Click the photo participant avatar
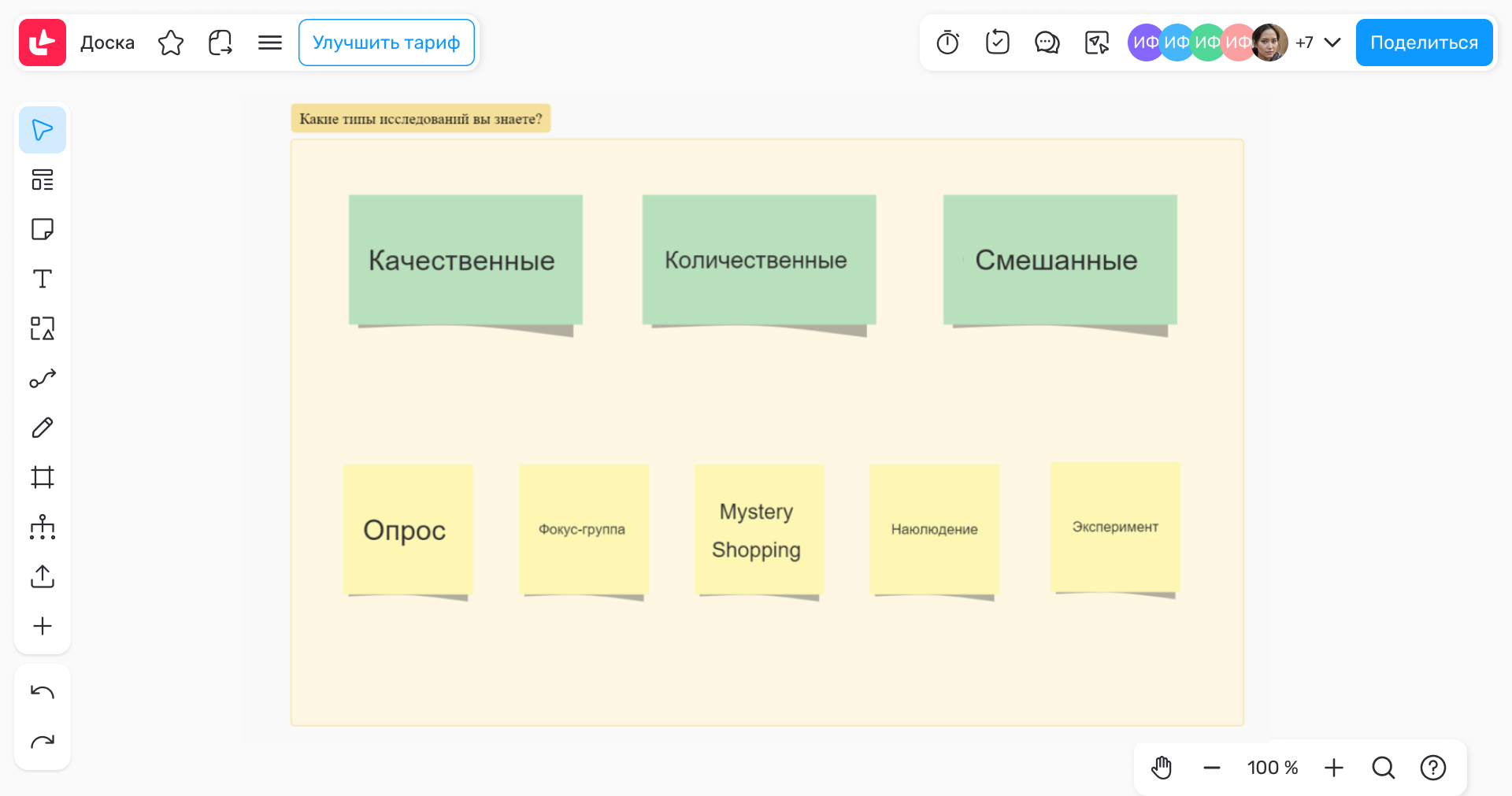 point(1270,43)
